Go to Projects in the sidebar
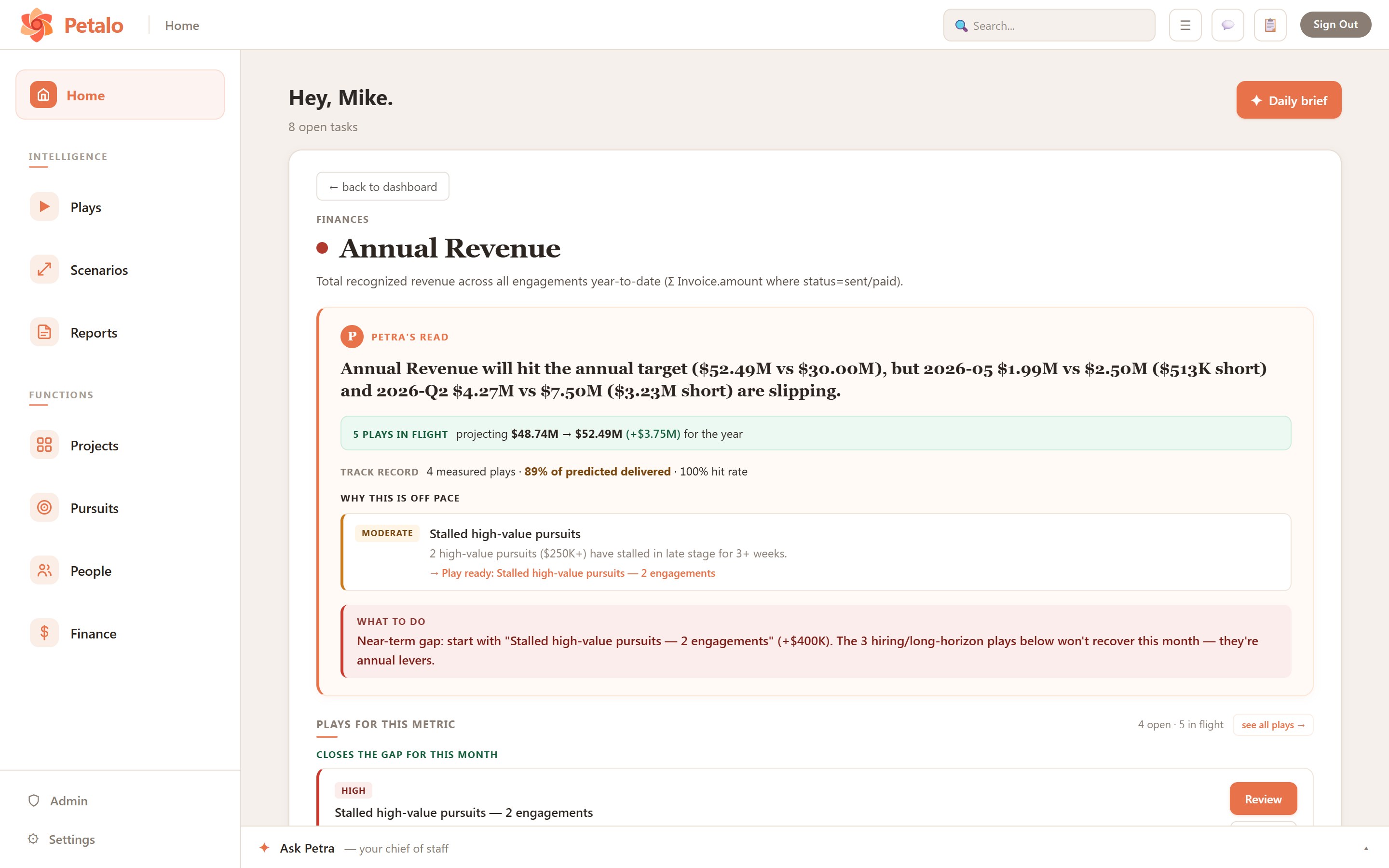1389x868 pixels. click(120, 445)
